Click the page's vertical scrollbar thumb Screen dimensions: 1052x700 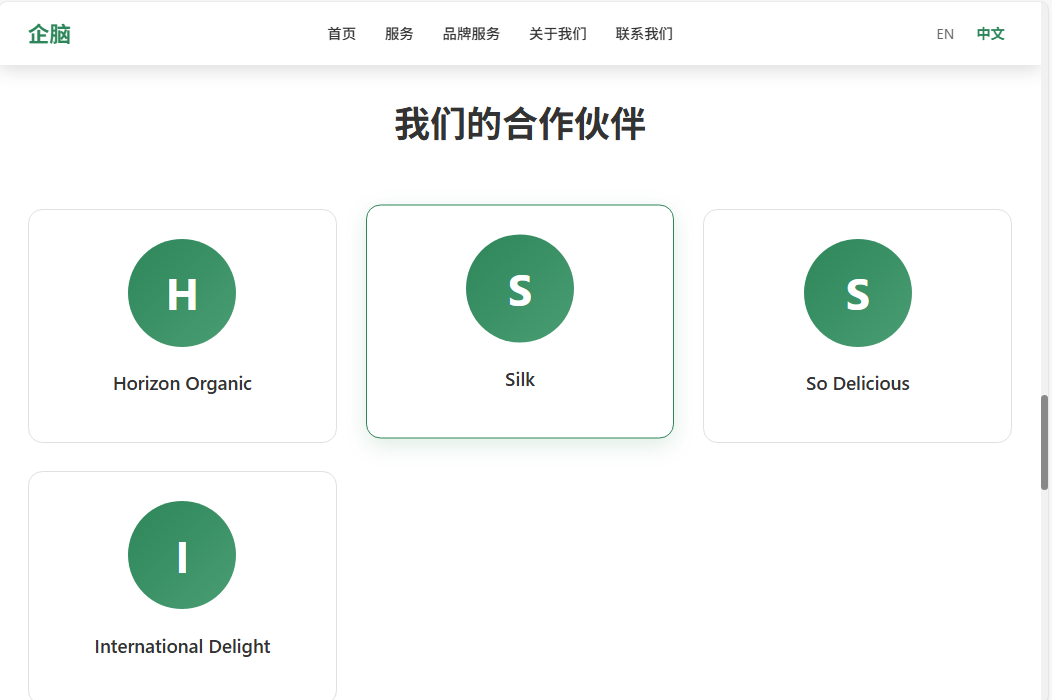[1045, 442]
